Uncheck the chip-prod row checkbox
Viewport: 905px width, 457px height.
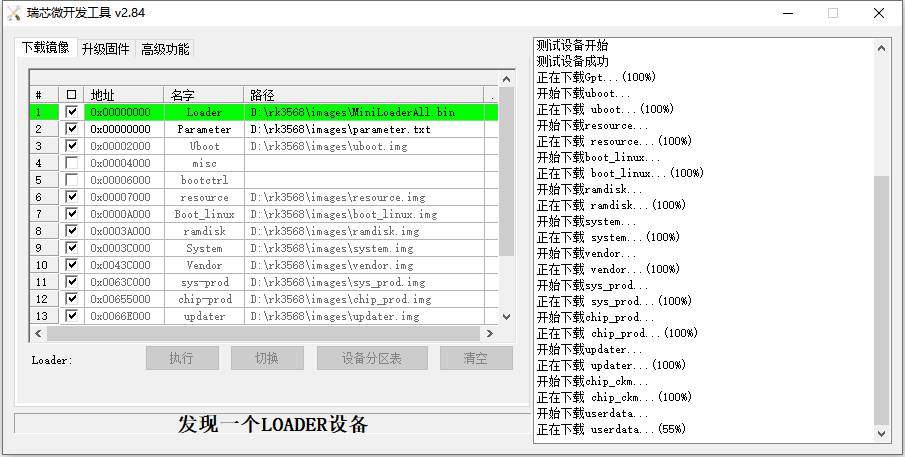[72, 299]
